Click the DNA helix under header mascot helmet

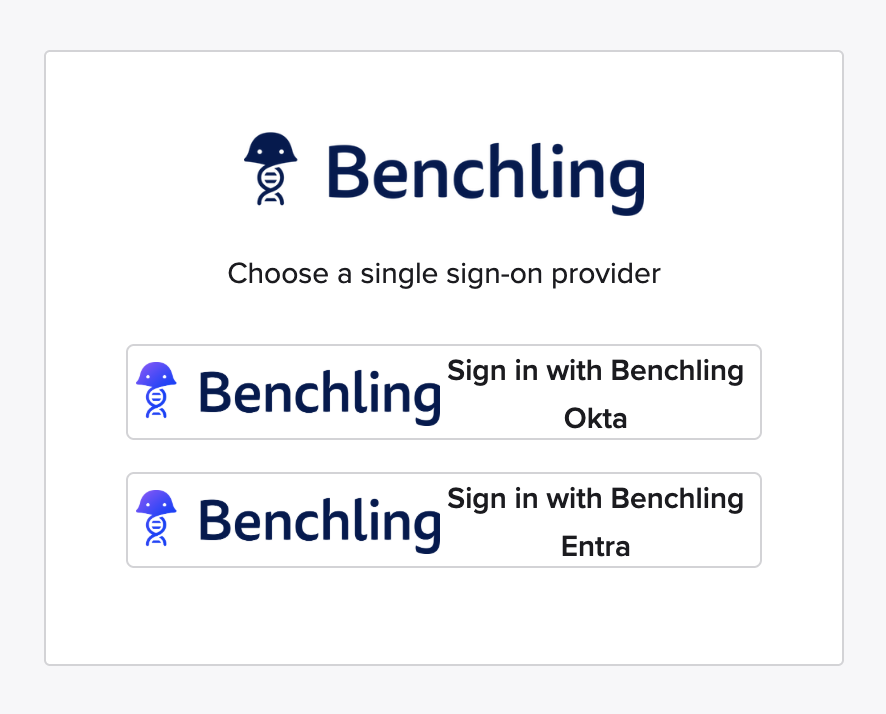click(x=271, y=187)
